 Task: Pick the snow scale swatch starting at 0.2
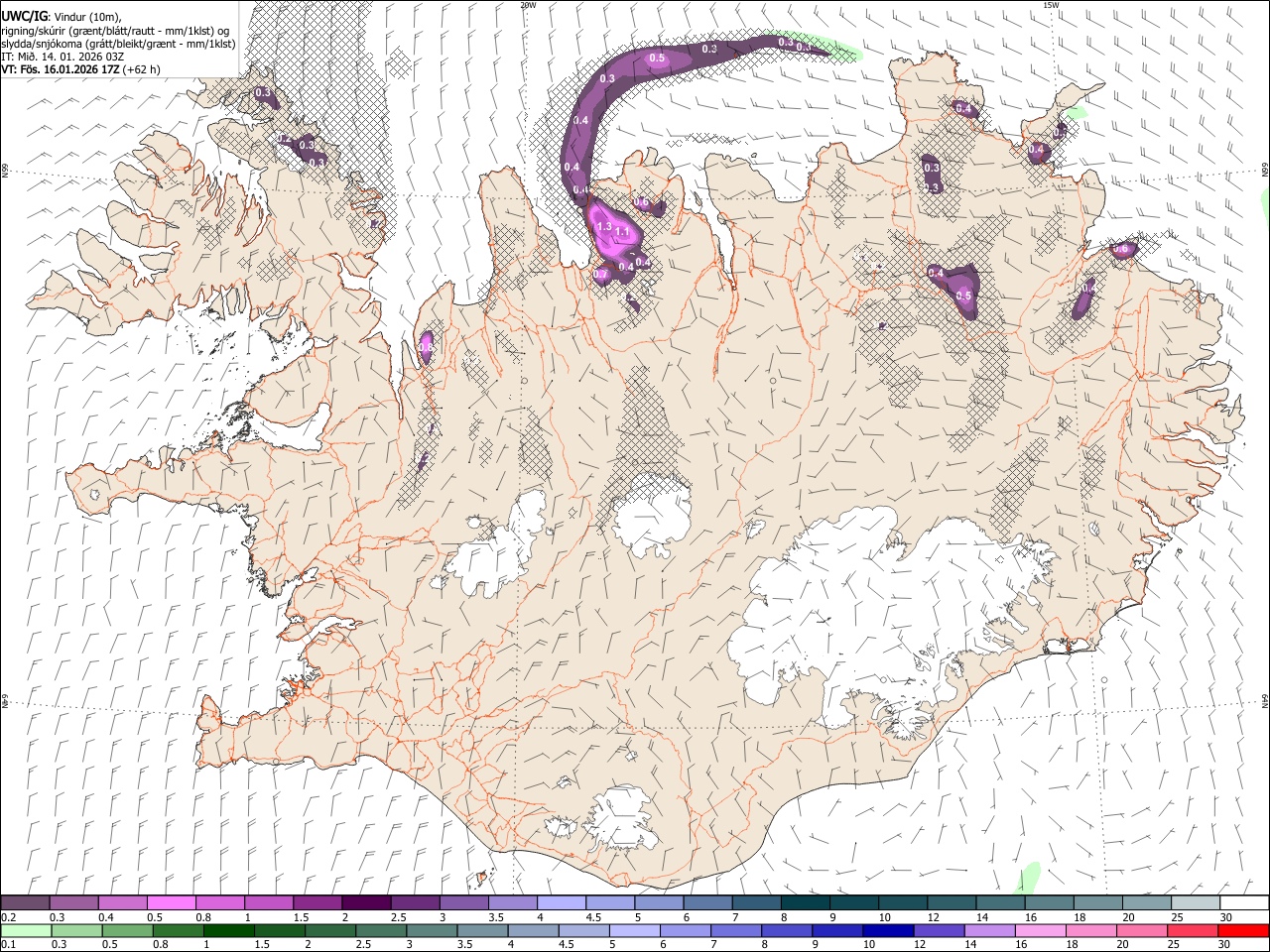(x=25, y=903)
